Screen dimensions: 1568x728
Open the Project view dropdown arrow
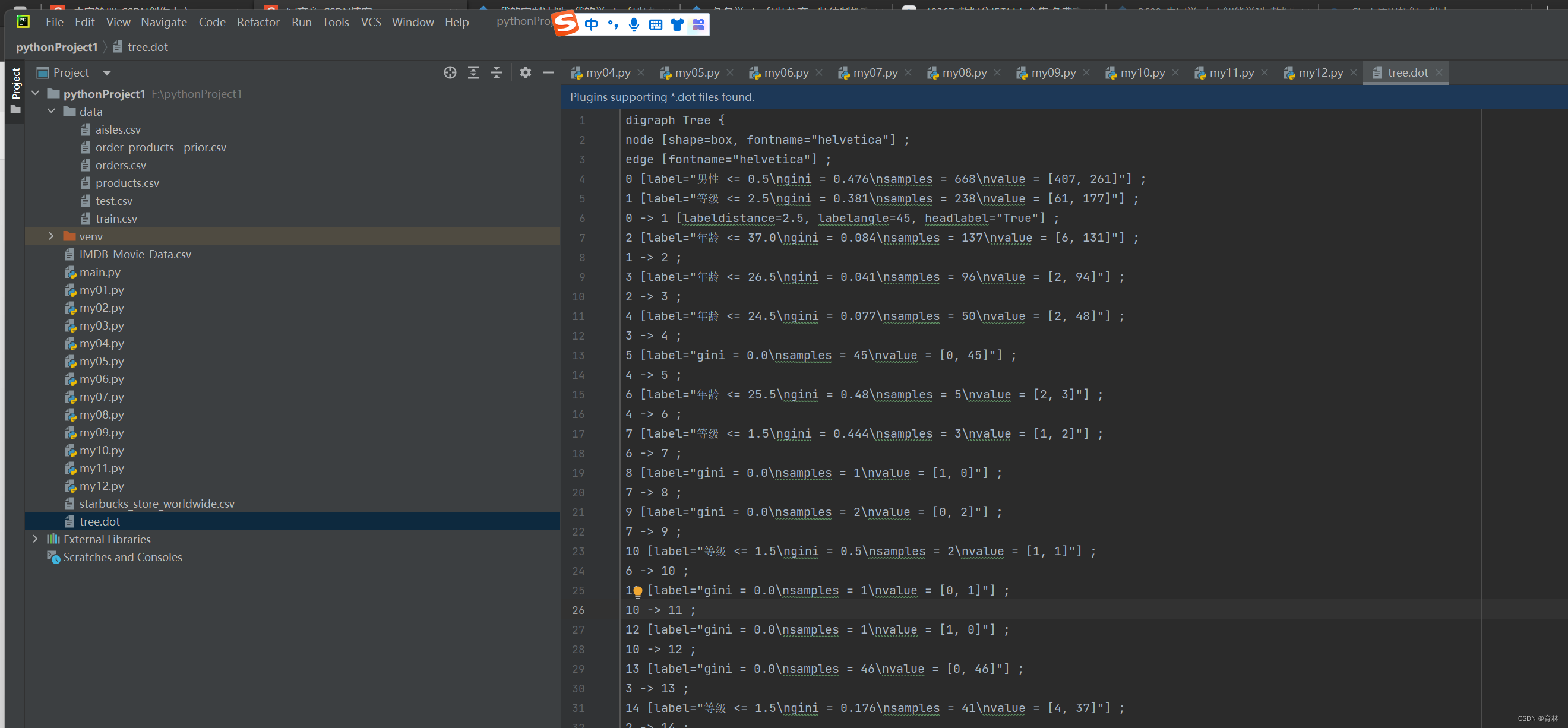point(106,73)
